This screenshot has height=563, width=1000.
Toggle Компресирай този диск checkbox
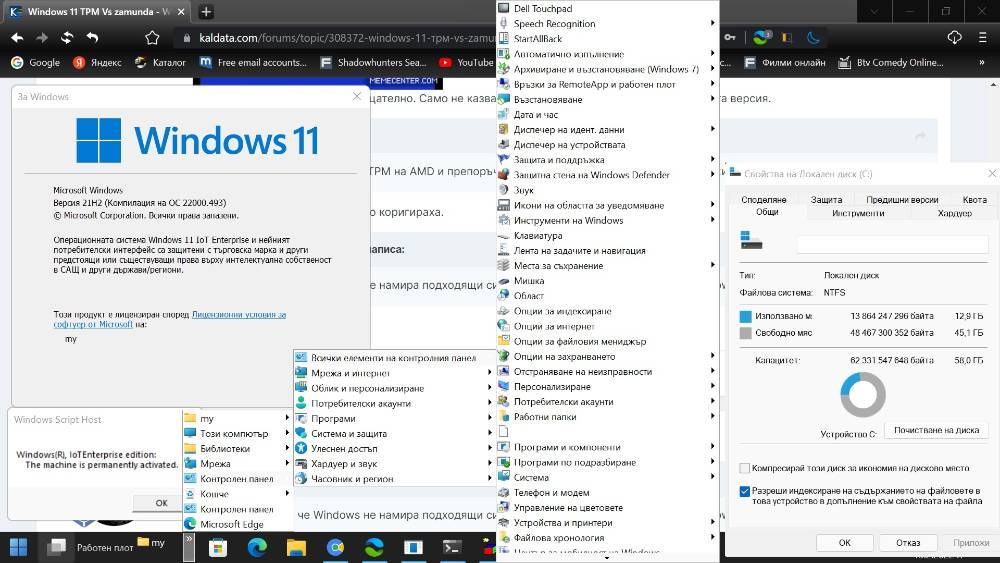click(x=744, y=468)
